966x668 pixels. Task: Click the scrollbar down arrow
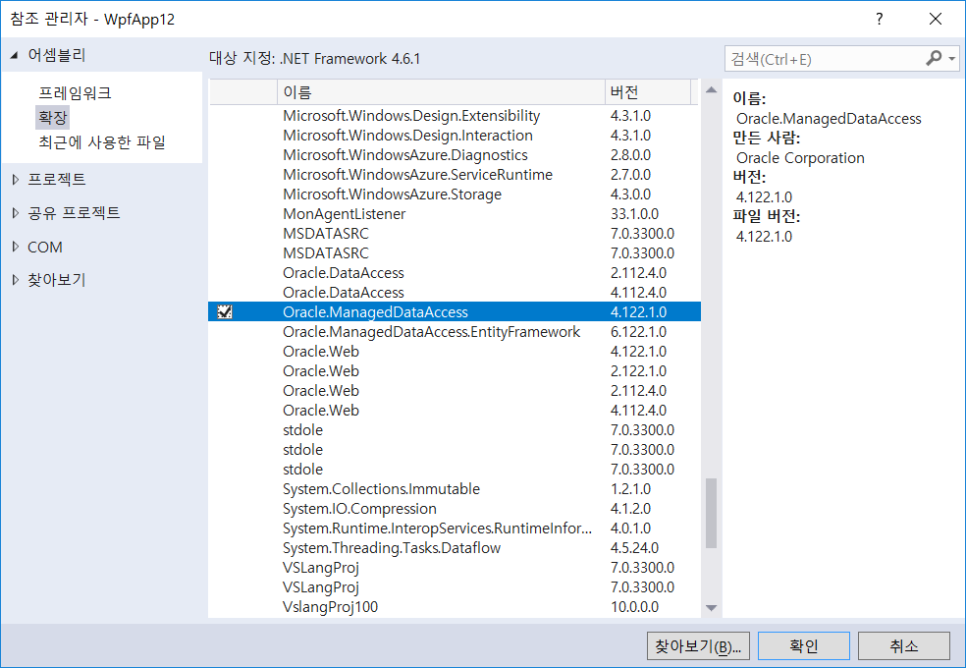711,608
